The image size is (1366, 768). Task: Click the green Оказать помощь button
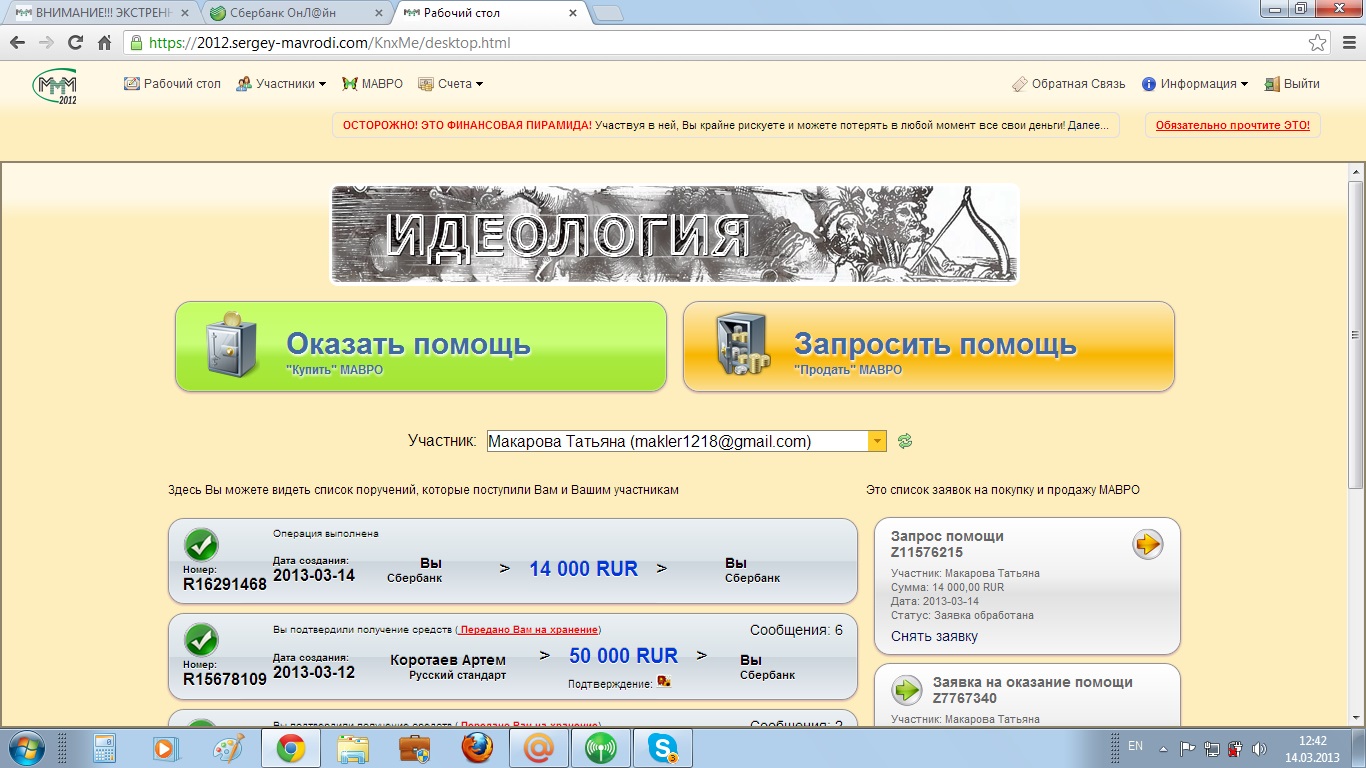click(x=421, y=347)
